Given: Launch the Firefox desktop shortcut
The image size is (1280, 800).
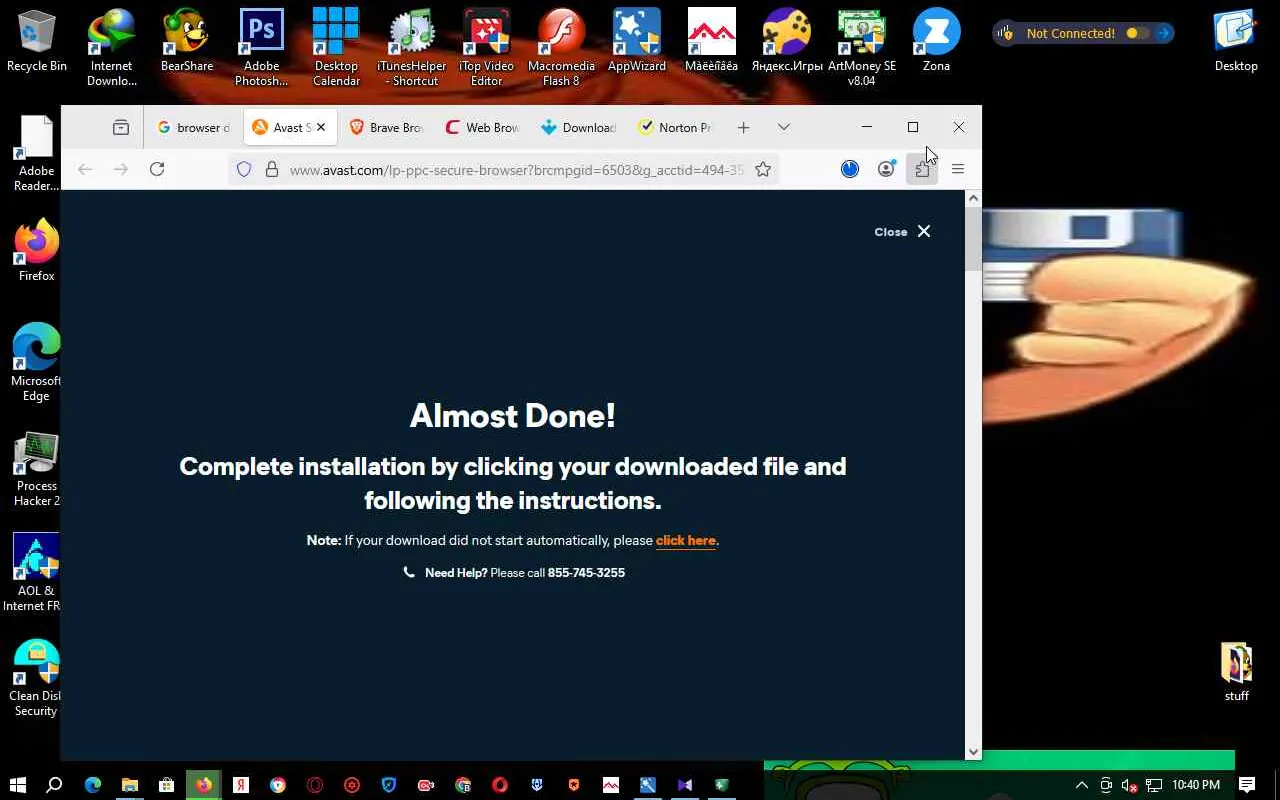Looking at the screenshot, I should click(37, 251).
